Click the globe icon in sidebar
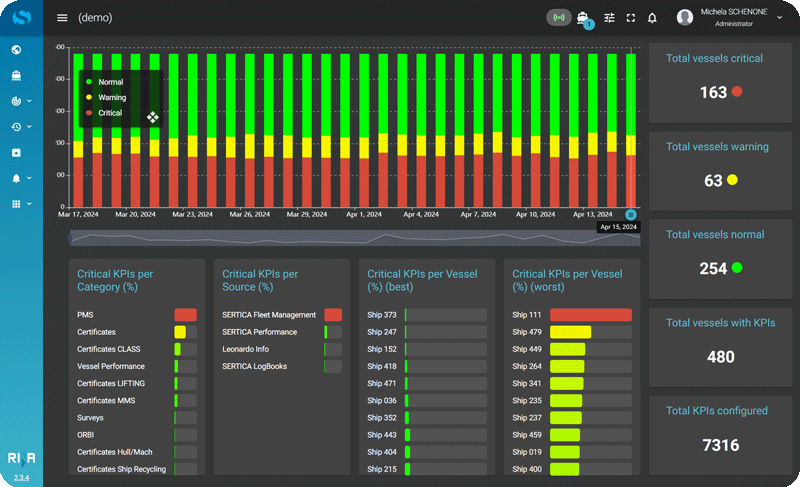The height and width of the screenshot is (487, 800). pyautogui.click(x=17, y=49)
